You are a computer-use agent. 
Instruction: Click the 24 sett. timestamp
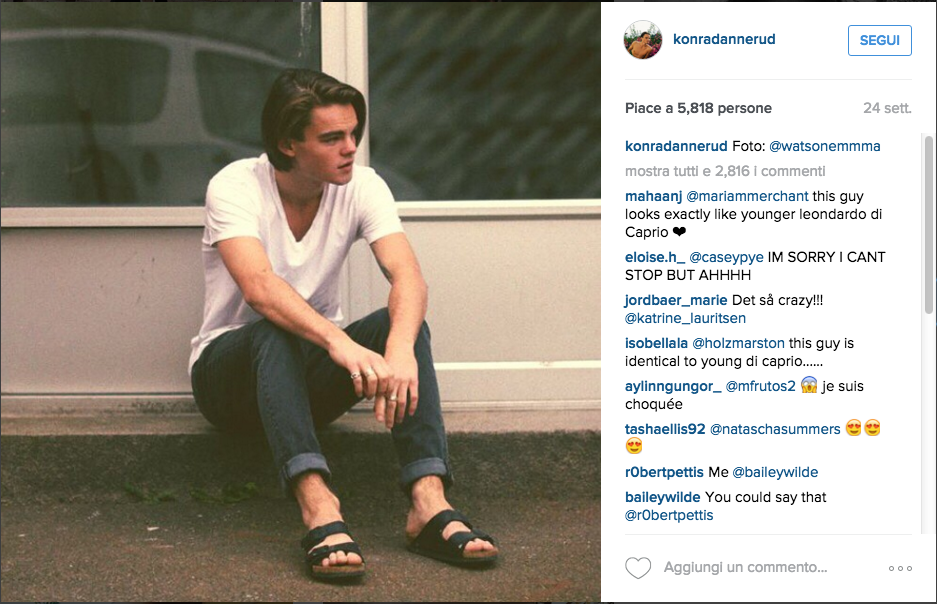[887, 108]
